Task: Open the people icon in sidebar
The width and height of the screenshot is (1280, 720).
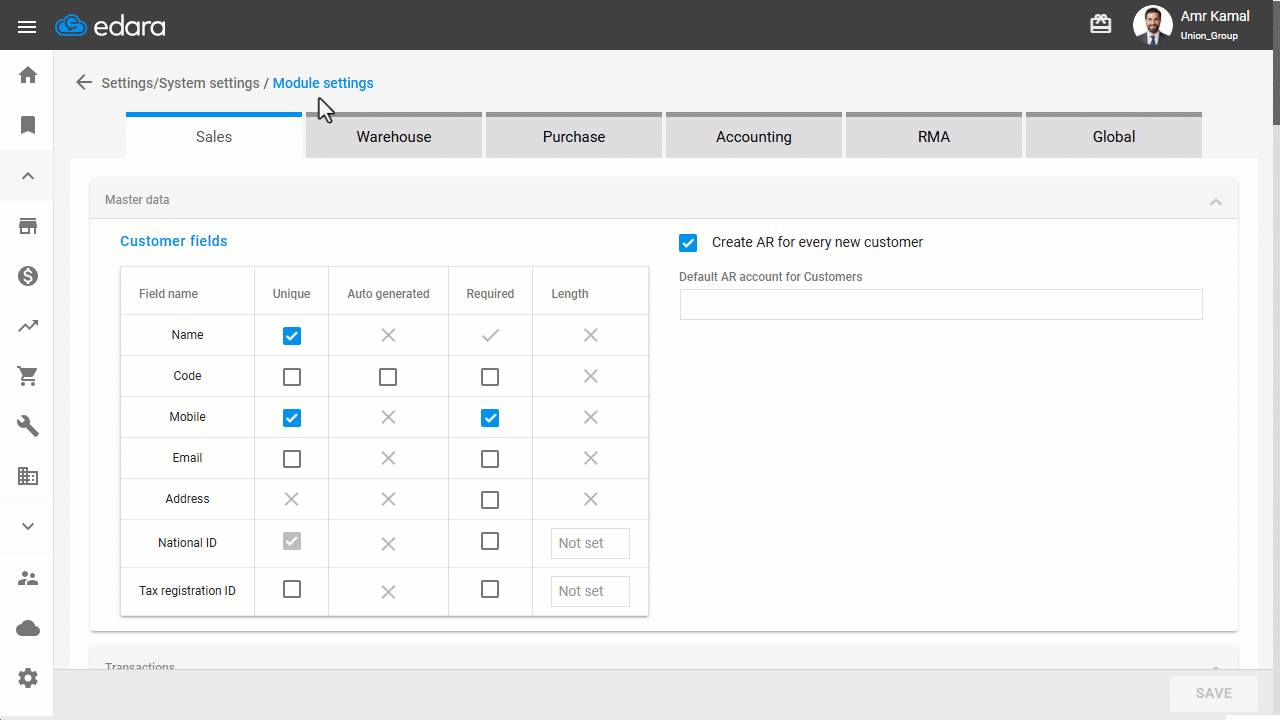Action: point(28,578)
